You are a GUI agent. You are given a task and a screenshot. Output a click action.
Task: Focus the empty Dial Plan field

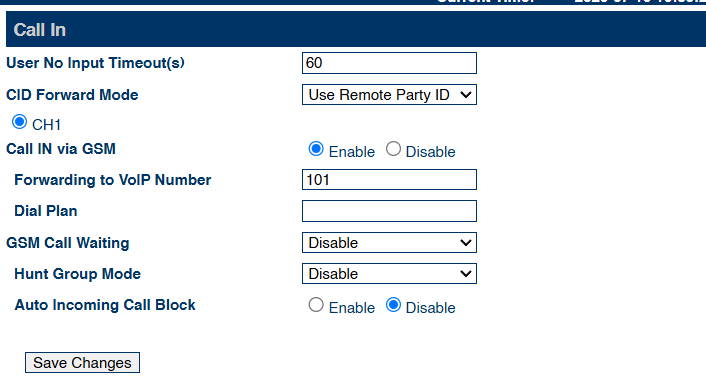pyautogui.click(x=389, y=211)
